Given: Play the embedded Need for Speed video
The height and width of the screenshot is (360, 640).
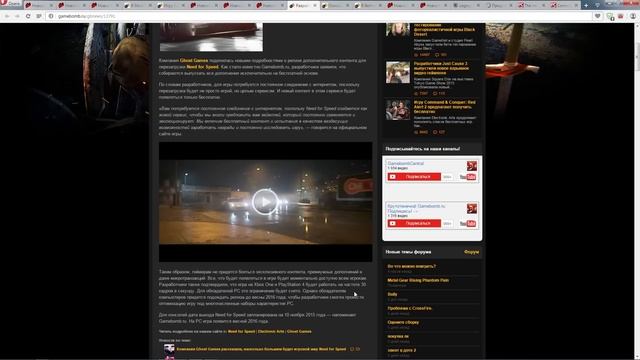Looking at the screenshot, I should pos(265,201).
